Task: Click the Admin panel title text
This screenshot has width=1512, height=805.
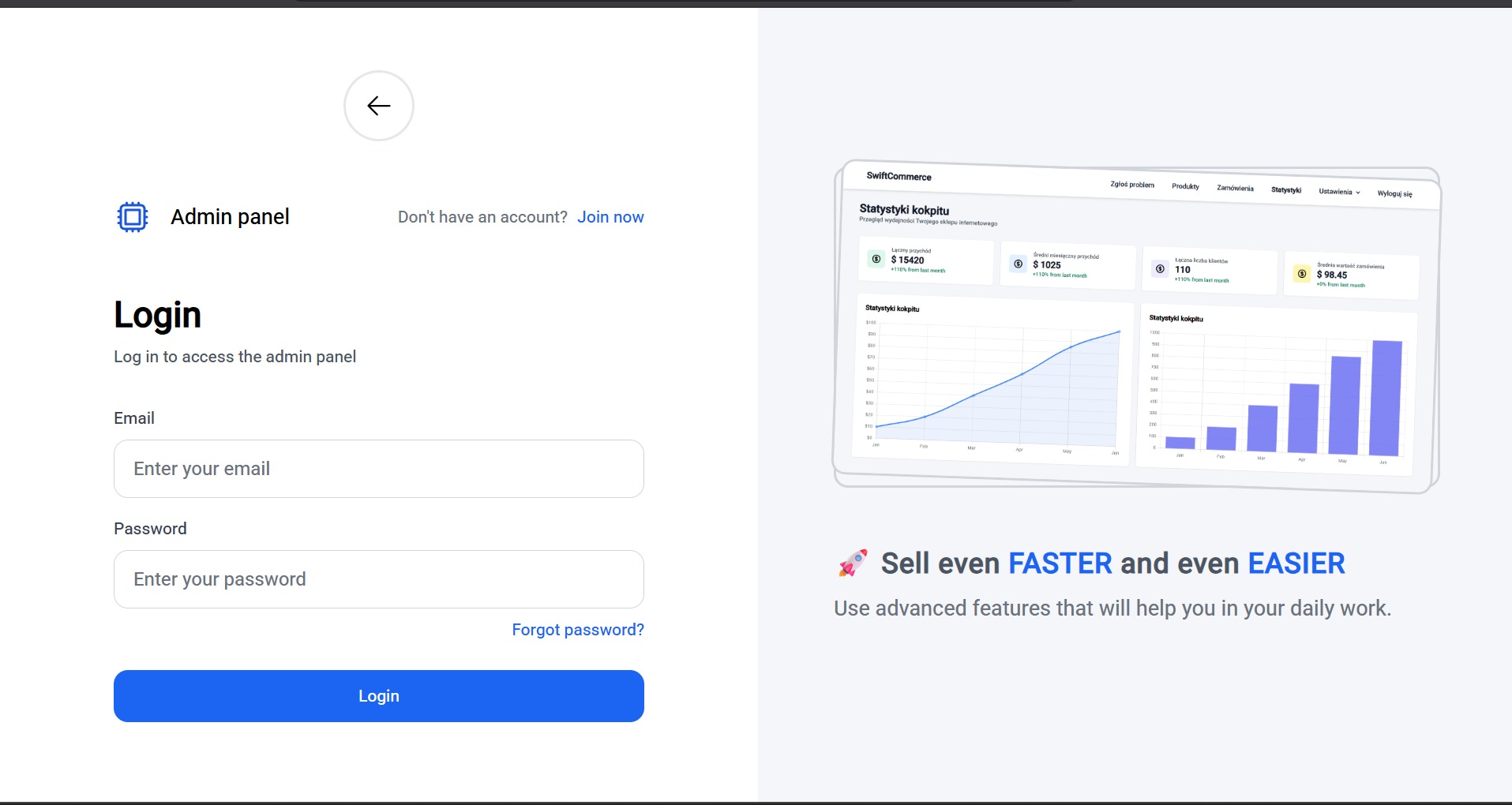Action: (x=230, y=217)
